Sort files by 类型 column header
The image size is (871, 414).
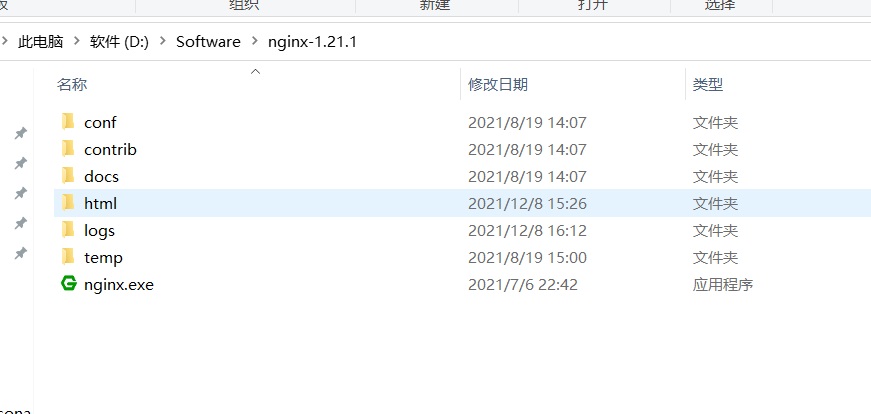tap(708, 85)
